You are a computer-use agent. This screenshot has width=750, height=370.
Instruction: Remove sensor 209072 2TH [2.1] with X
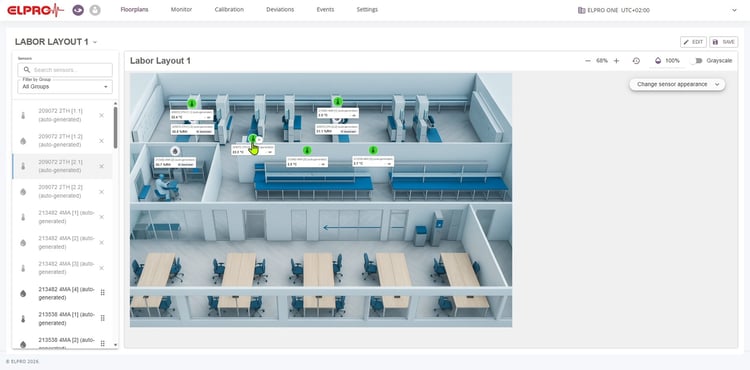pos(101,166)
